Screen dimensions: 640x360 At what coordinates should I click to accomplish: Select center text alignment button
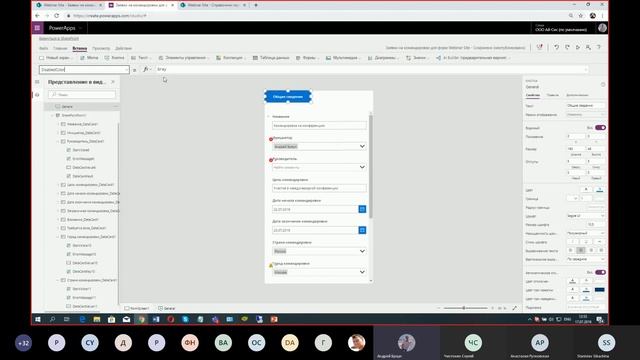pos(581,250)
